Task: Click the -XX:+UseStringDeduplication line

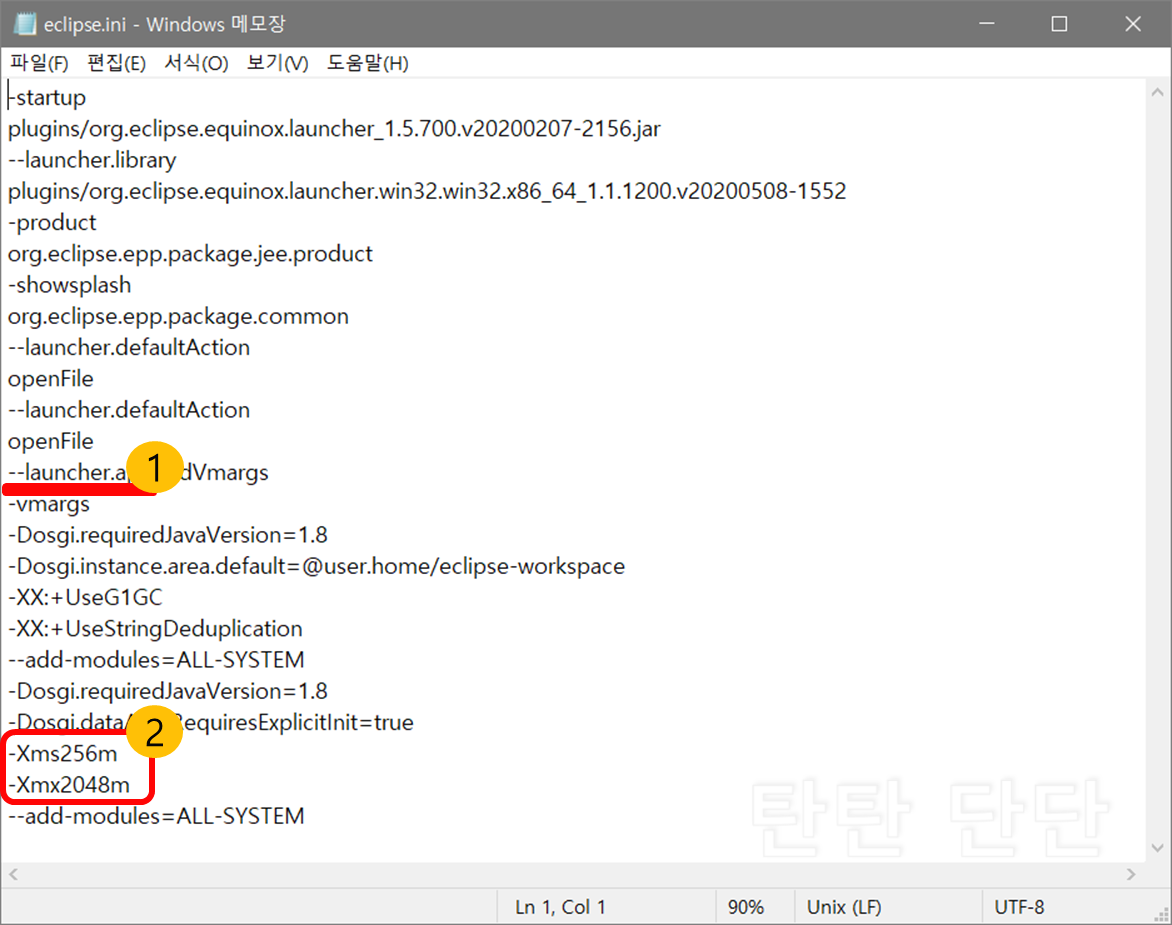Action: (155, 629)
